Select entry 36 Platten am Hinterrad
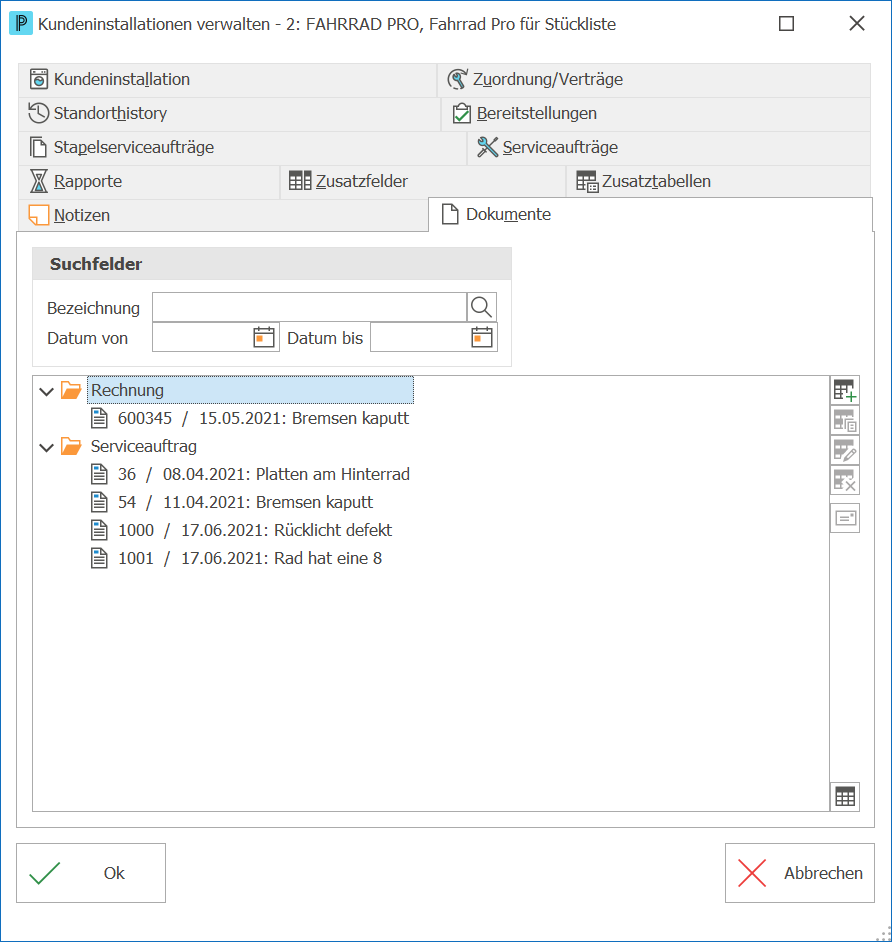Viewport: 892px width, 942px height. (264, 474)
